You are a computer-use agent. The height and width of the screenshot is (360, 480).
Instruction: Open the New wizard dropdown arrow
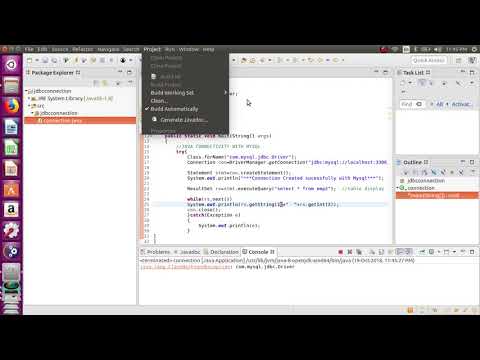37,60
